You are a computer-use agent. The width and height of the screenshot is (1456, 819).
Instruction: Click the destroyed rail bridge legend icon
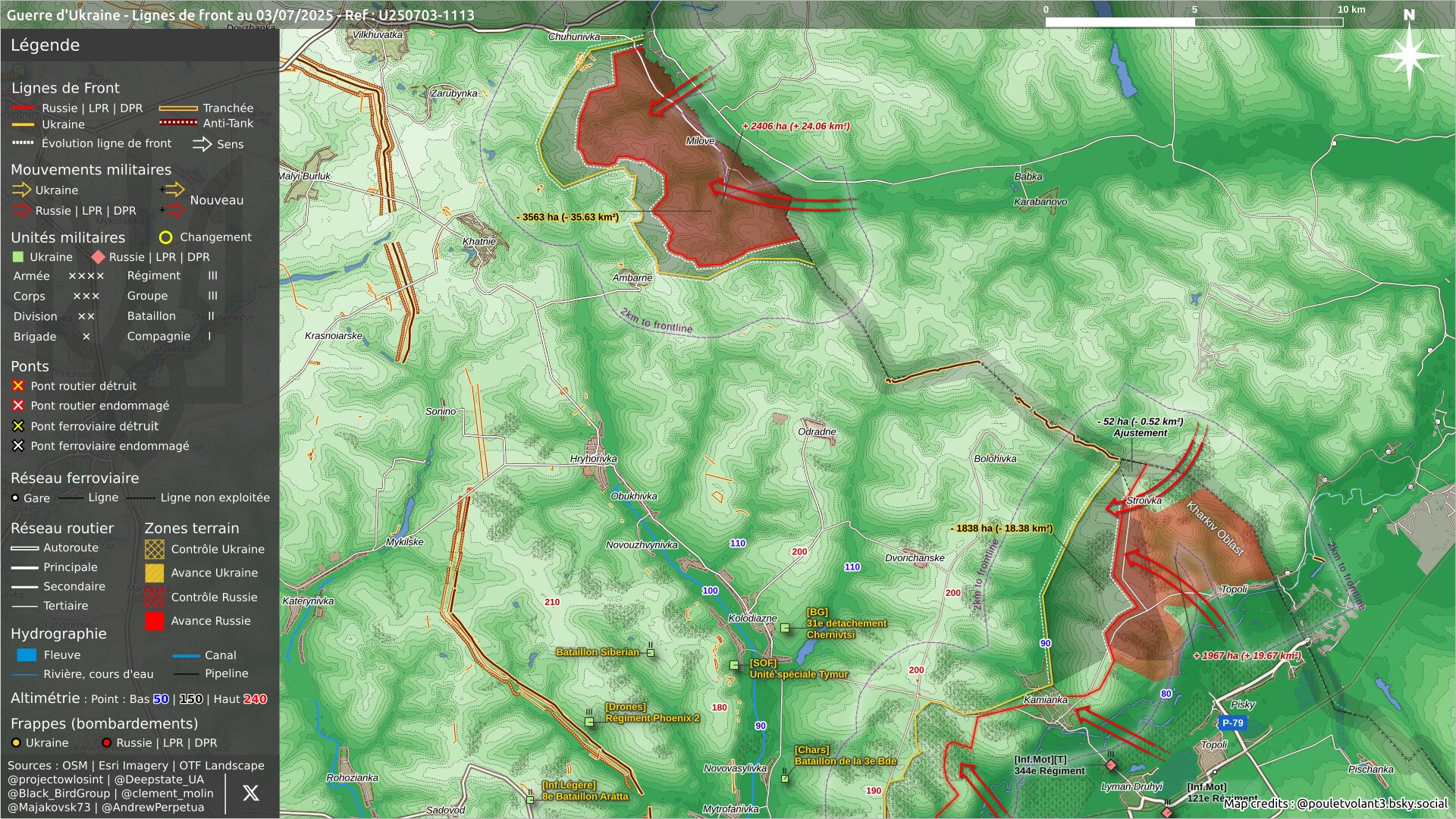click(18, 426)
